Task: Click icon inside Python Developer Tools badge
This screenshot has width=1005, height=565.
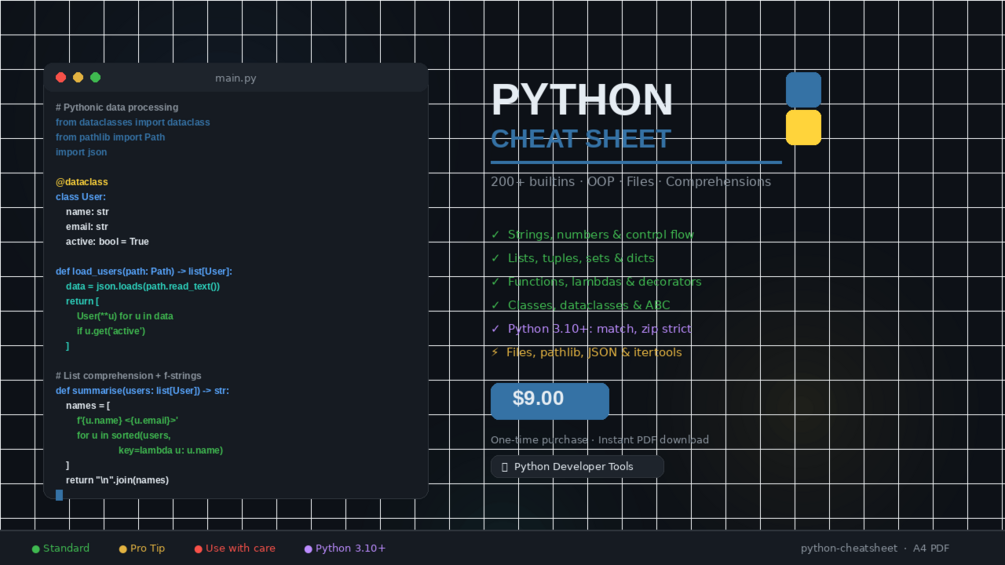Action: [x=504, y=467]
